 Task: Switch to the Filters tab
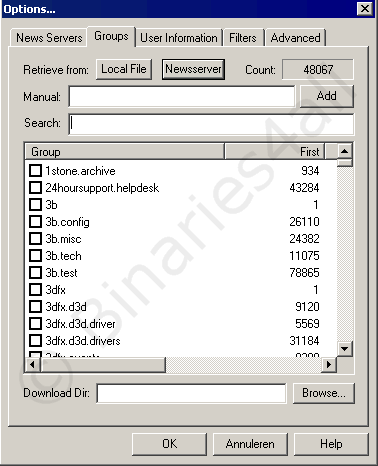click(243, 38)
